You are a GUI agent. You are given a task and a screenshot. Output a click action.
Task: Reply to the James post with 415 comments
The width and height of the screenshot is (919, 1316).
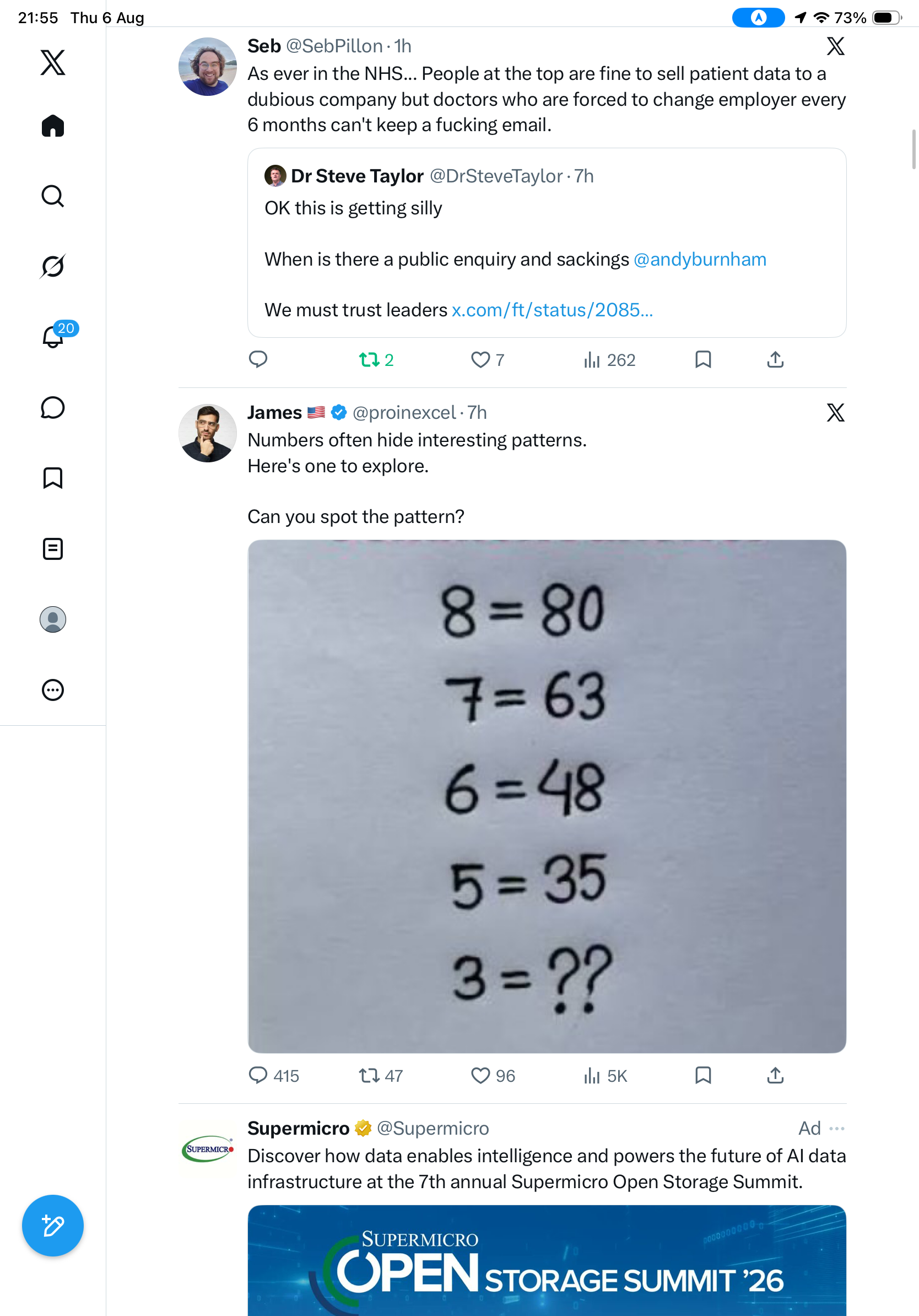point(274,1075)
